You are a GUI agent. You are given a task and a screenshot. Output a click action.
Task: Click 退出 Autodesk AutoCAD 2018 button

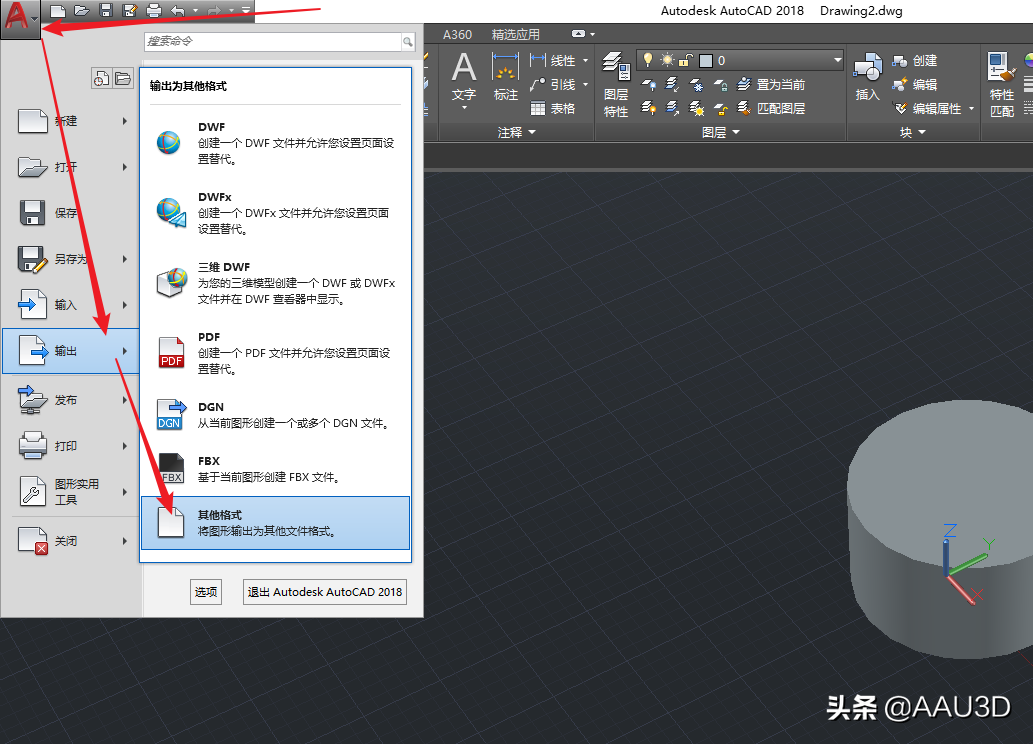point(325,592)
